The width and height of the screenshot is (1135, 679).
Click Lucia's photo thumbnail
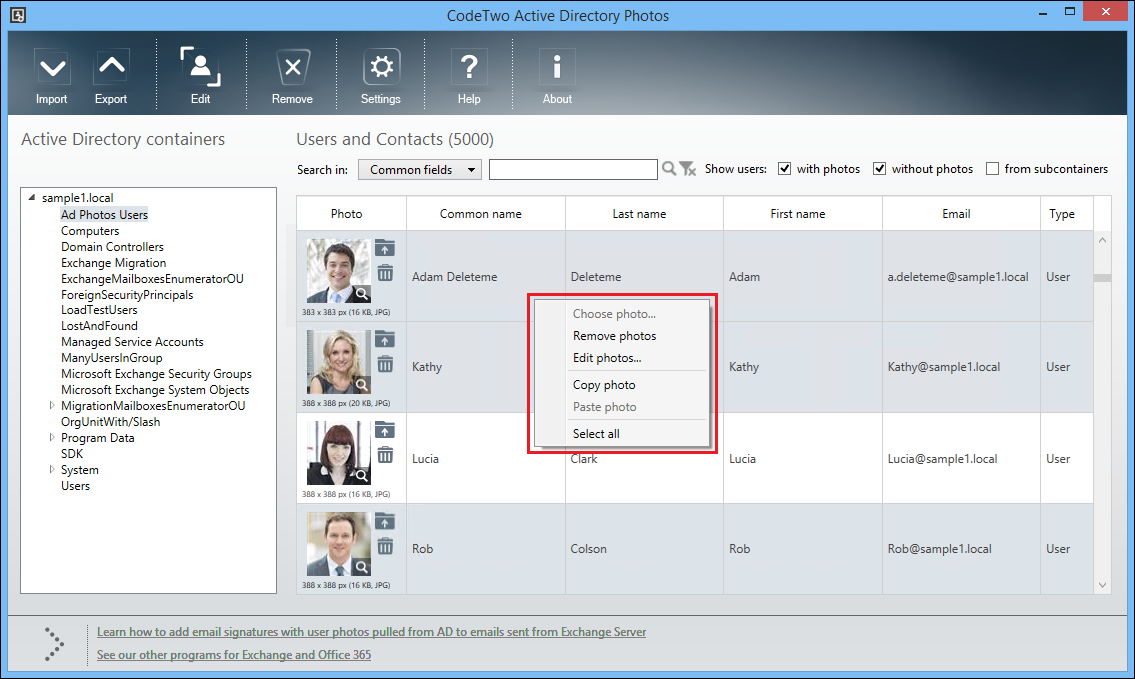(338, 453)
